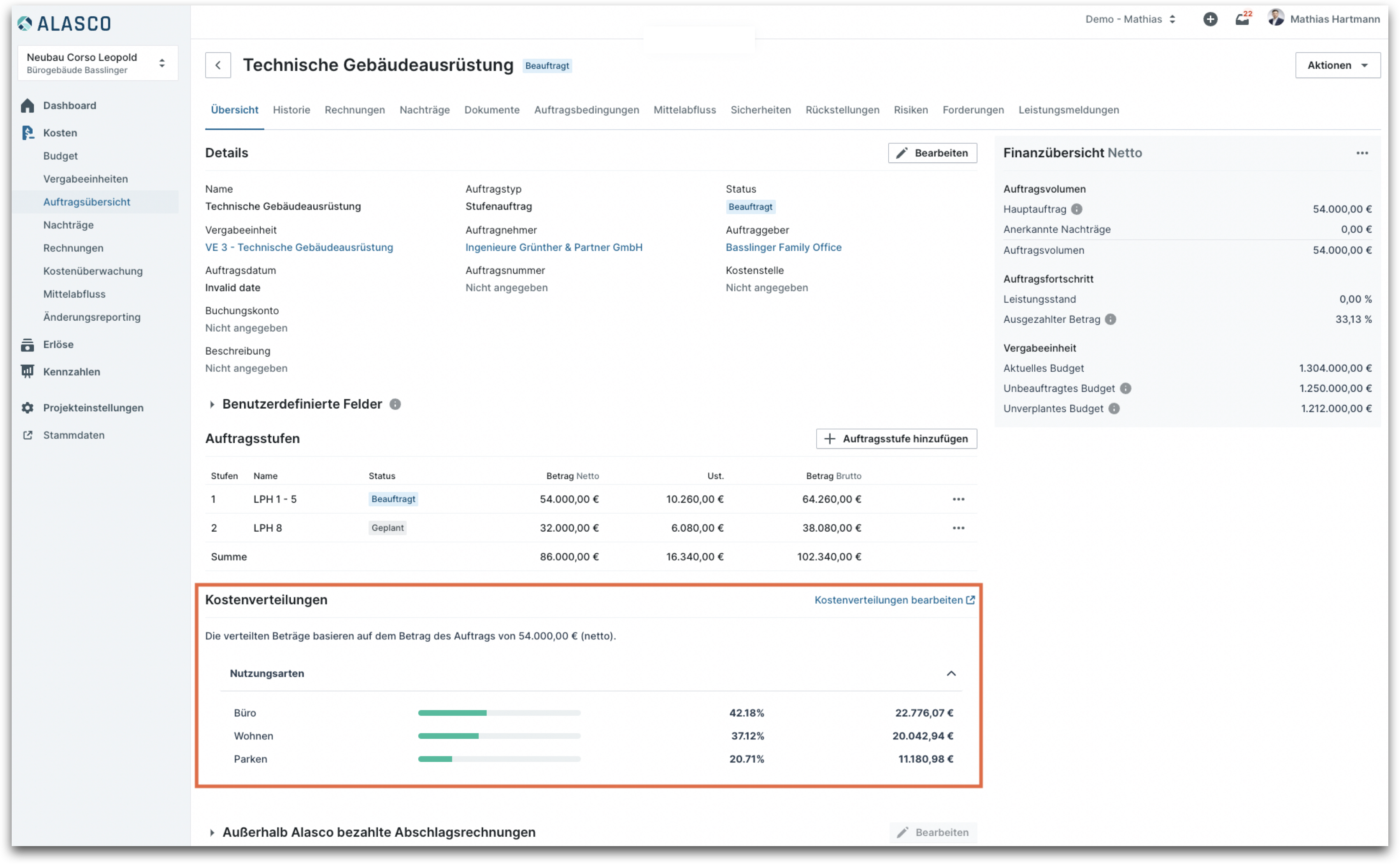Open three-dot menu in Finanzübersicht panel

(1362, 153)
